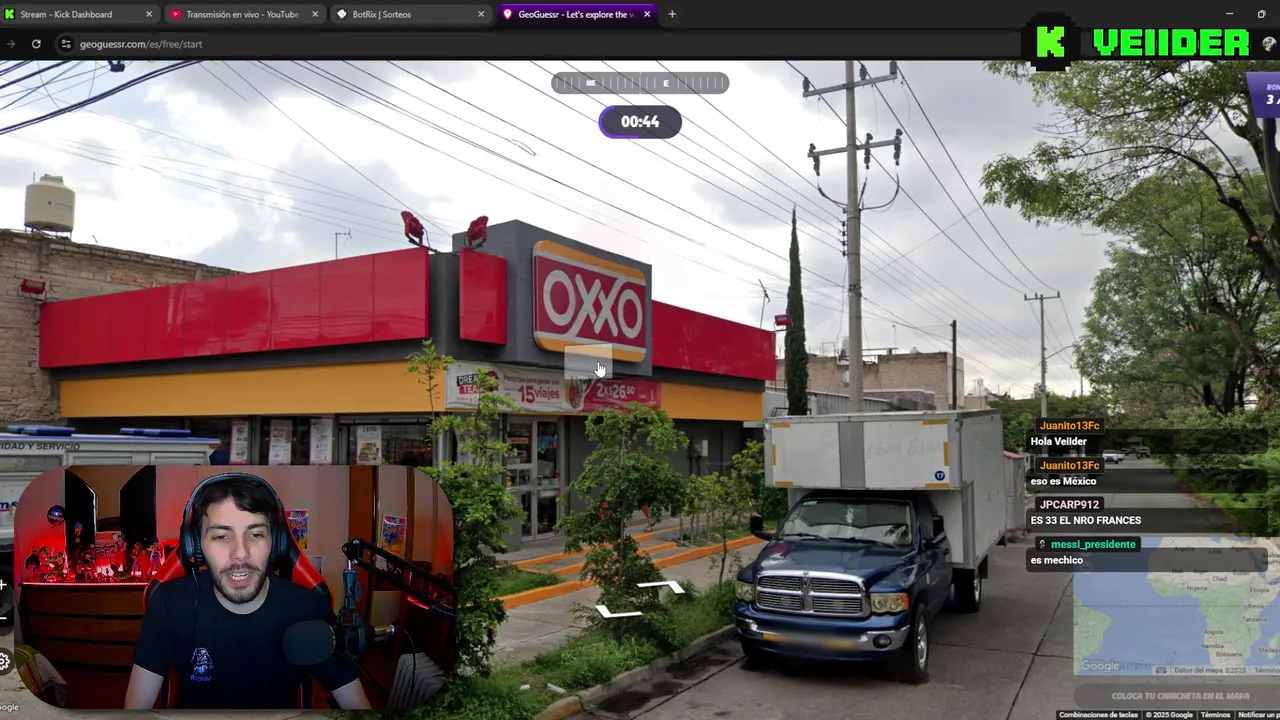
Task: Open GeoGuessr settings gear
Action: pyautogui.click(x=5, y=661)
